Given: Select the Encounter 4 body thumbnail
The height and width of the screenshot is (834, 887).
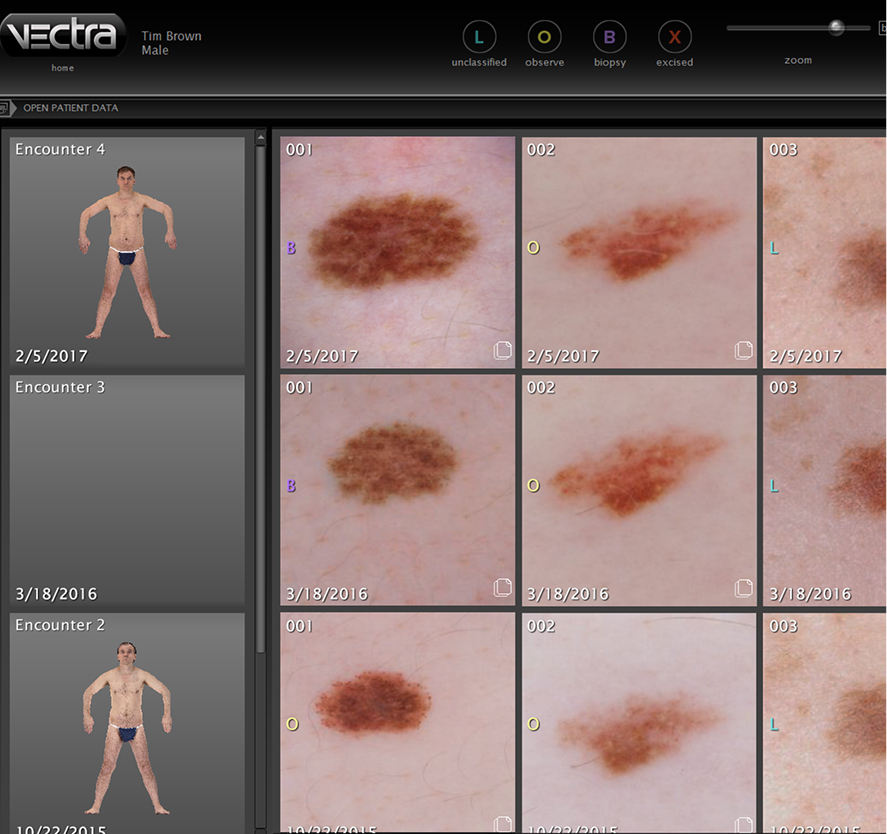Looking at the screenshot, I should (x=127, y=252).
